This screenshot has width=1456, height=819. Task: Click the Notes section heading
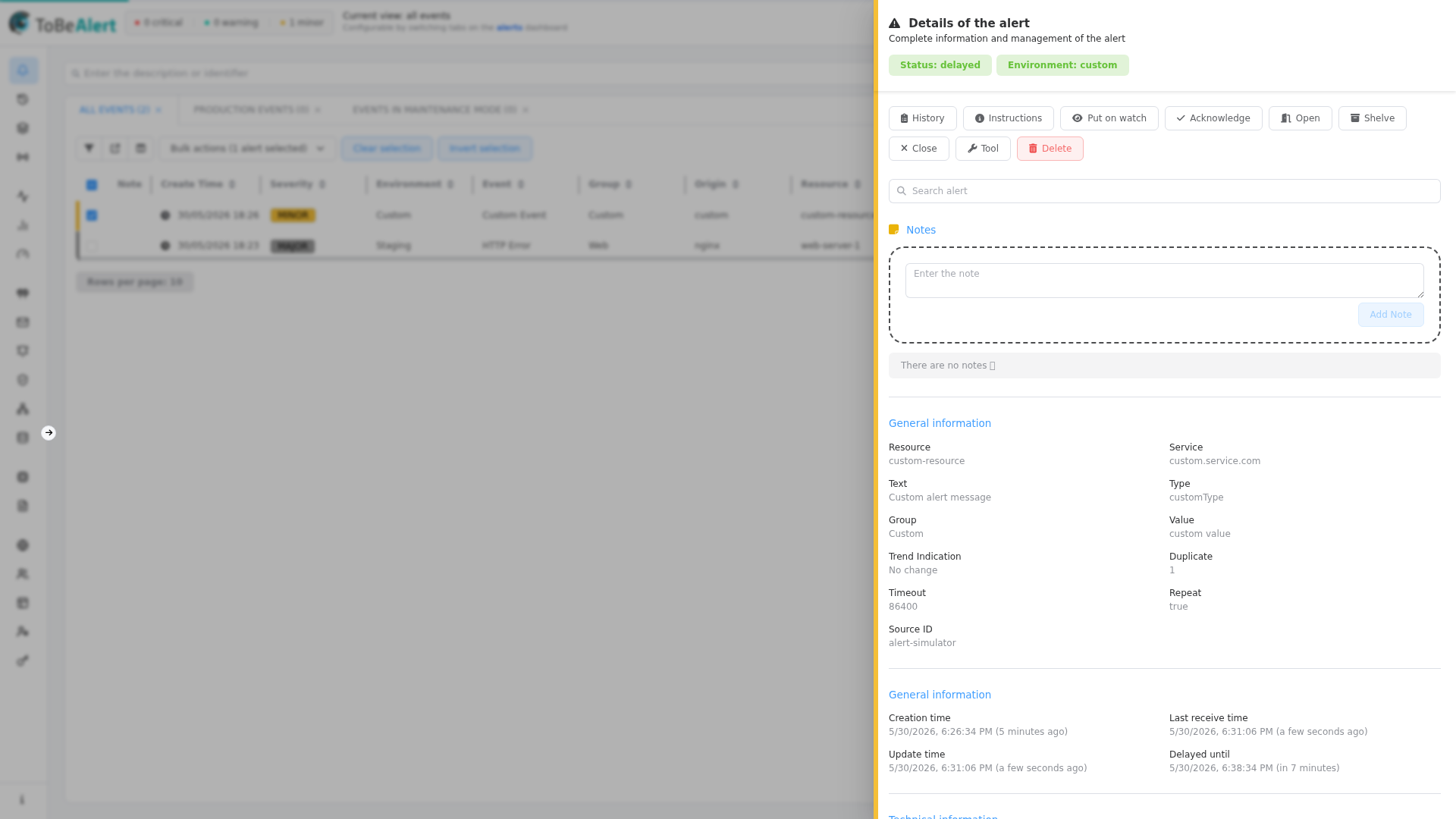click(x=921, y=230)
